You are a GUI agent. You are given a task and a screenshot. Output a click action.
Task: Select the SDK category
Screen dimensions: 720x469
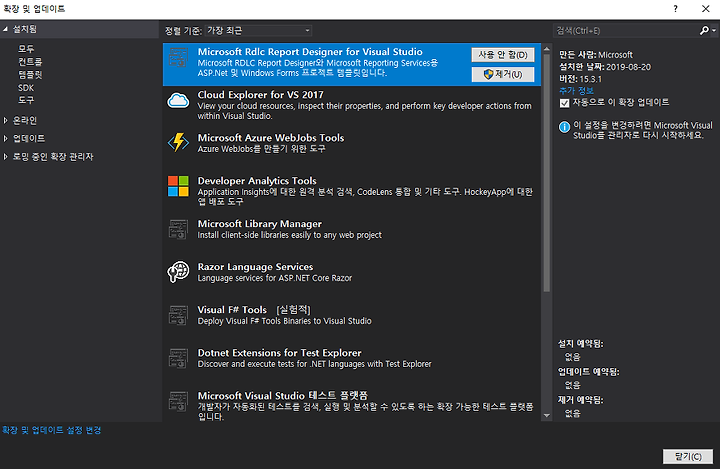click(26, 87)
